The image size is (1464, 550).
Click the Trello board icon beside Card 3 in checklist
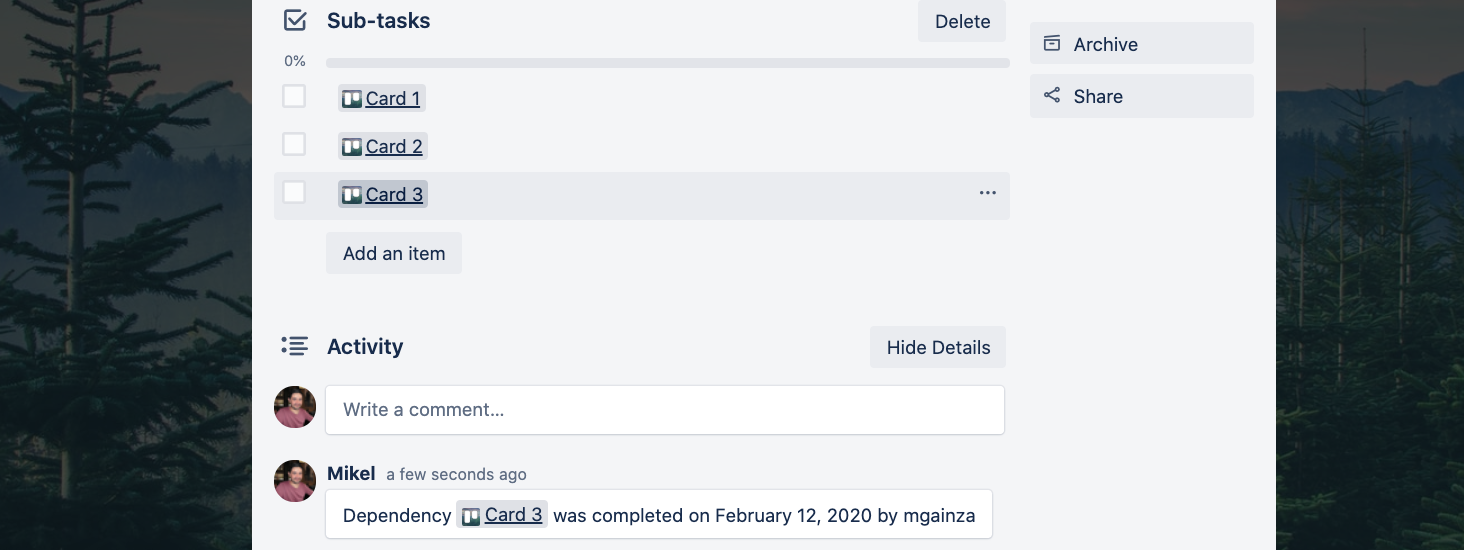pos(352,195)
